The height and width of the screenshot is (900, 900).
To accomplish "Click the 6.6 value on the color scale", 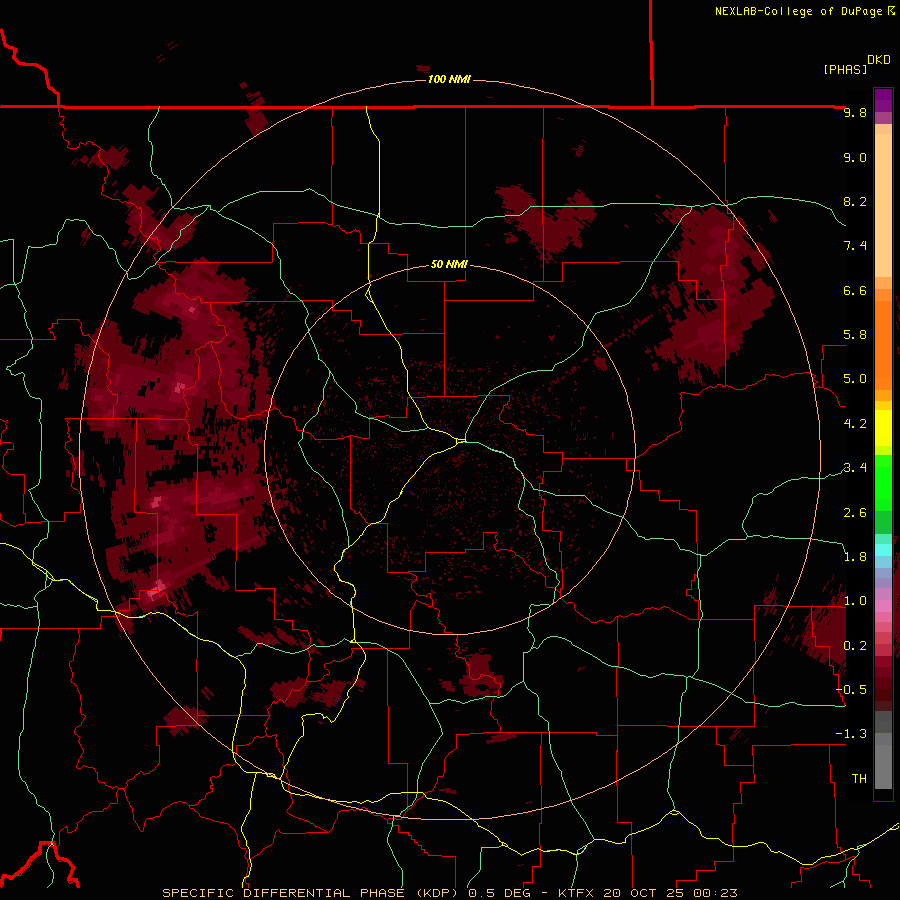I will coord(855,290).
